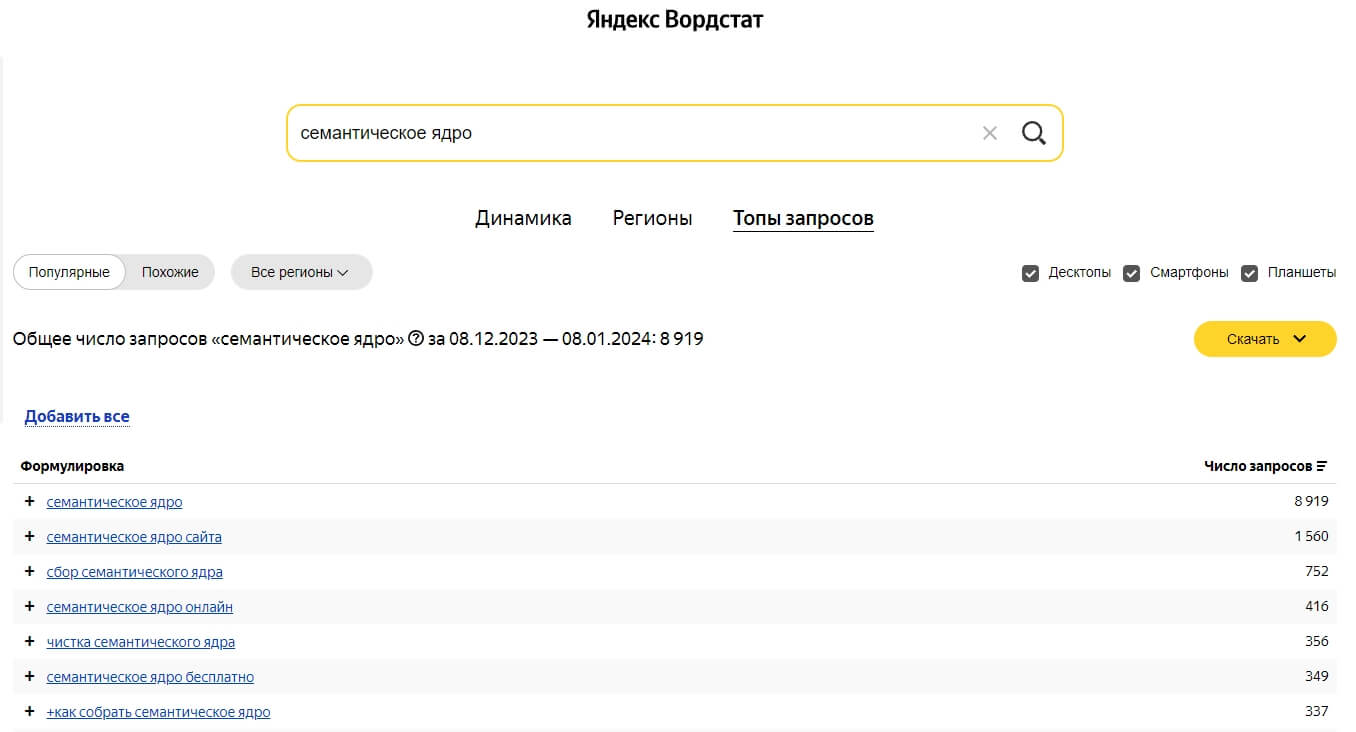The image size is (1356, 732).
Task: Open the 'сбор семантического ядра' query link
Action: (135, 572)
